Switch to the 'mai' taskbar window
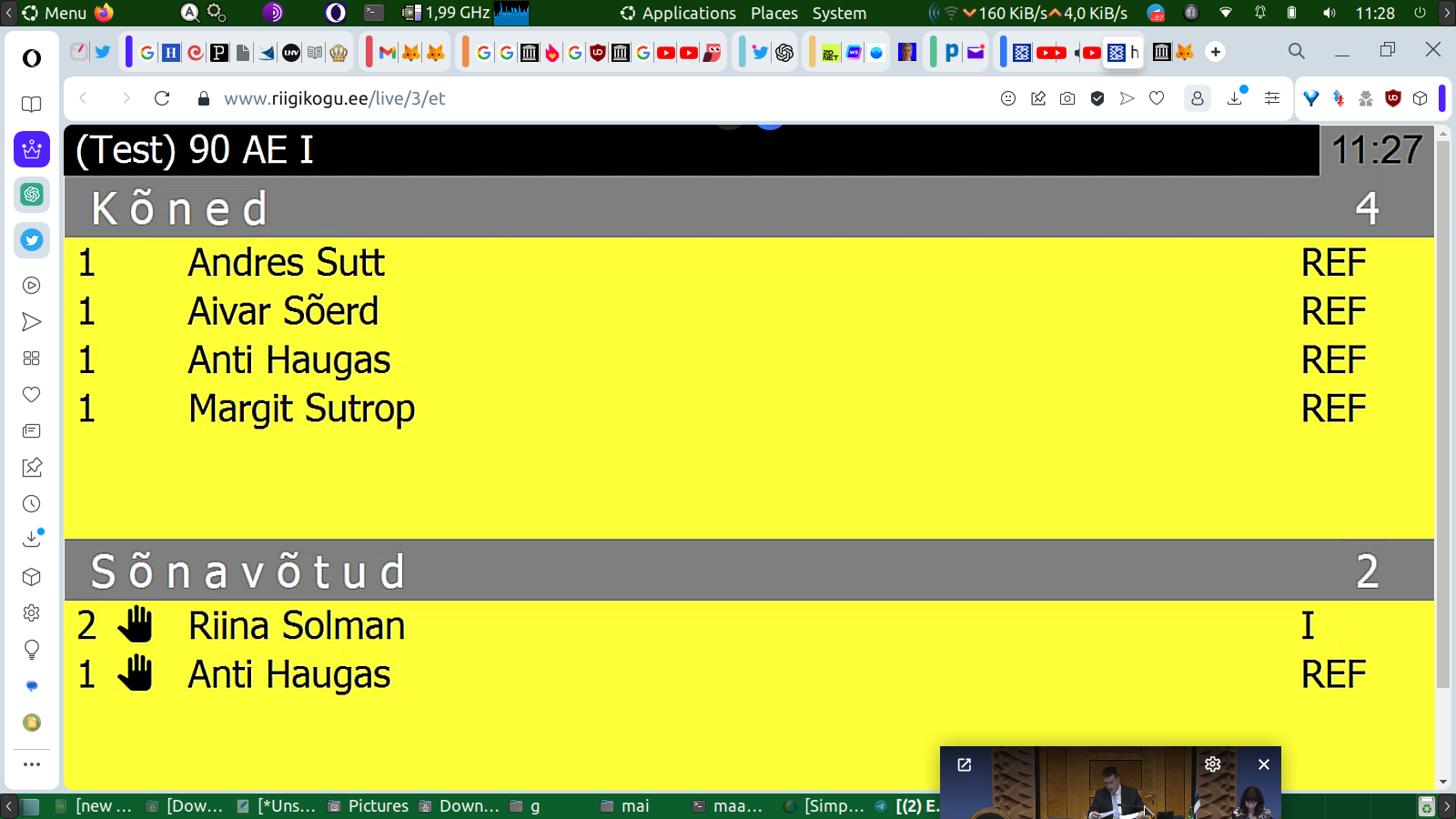The image size is (1456, 819). point(625,806)
